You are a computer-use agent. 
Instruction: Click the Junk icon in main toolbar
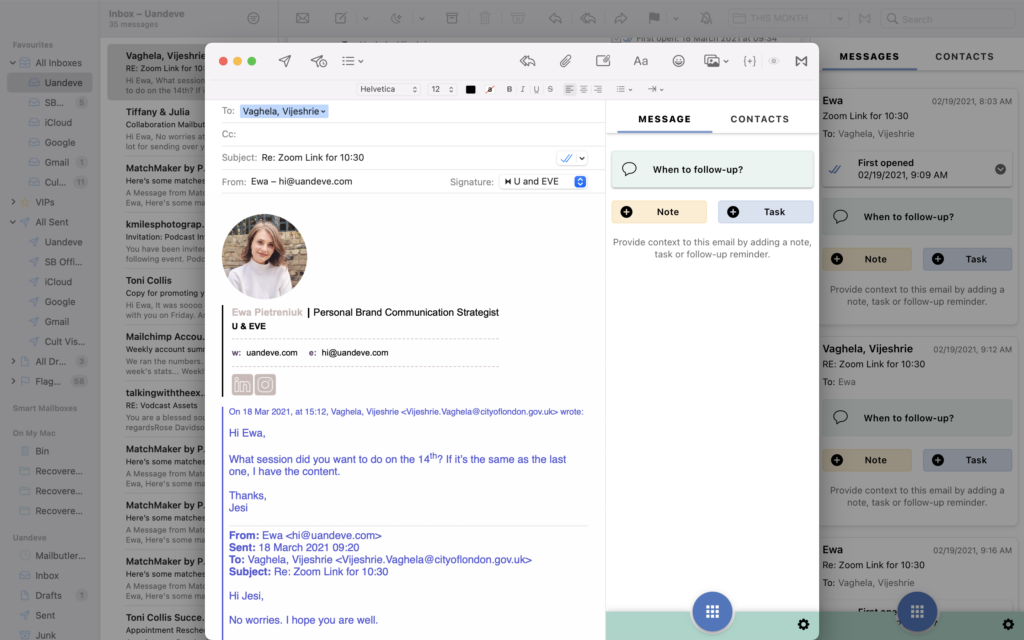[x=518, y=18]
